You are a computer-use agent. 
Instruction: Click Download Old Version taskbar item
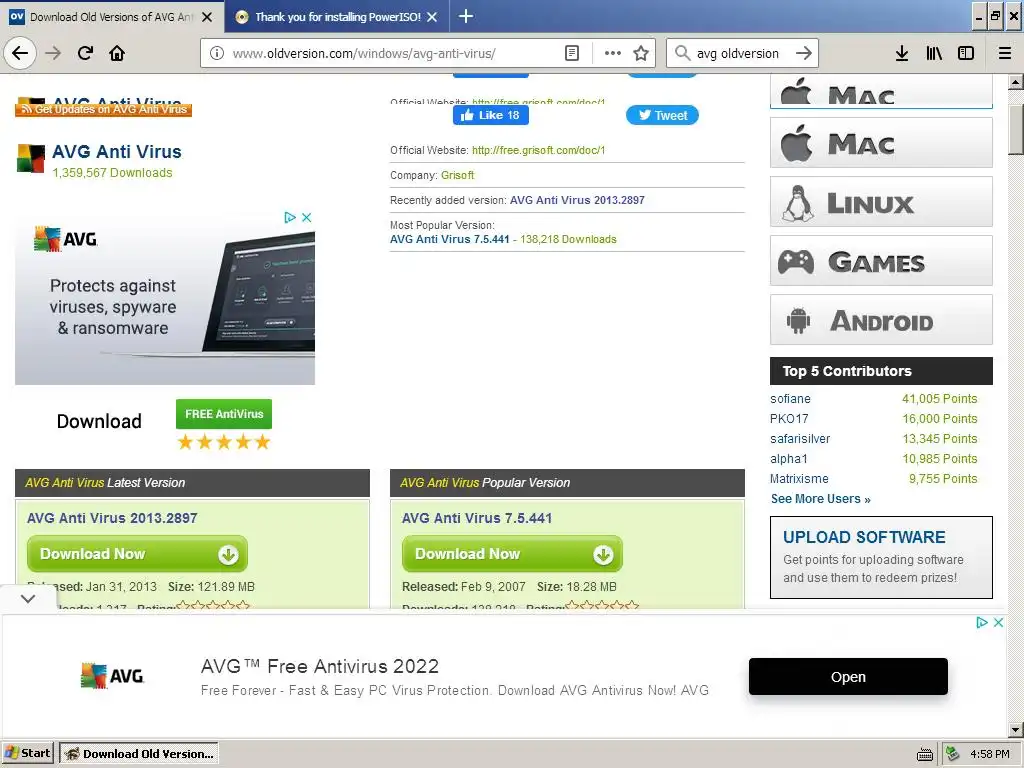point(139,753)
